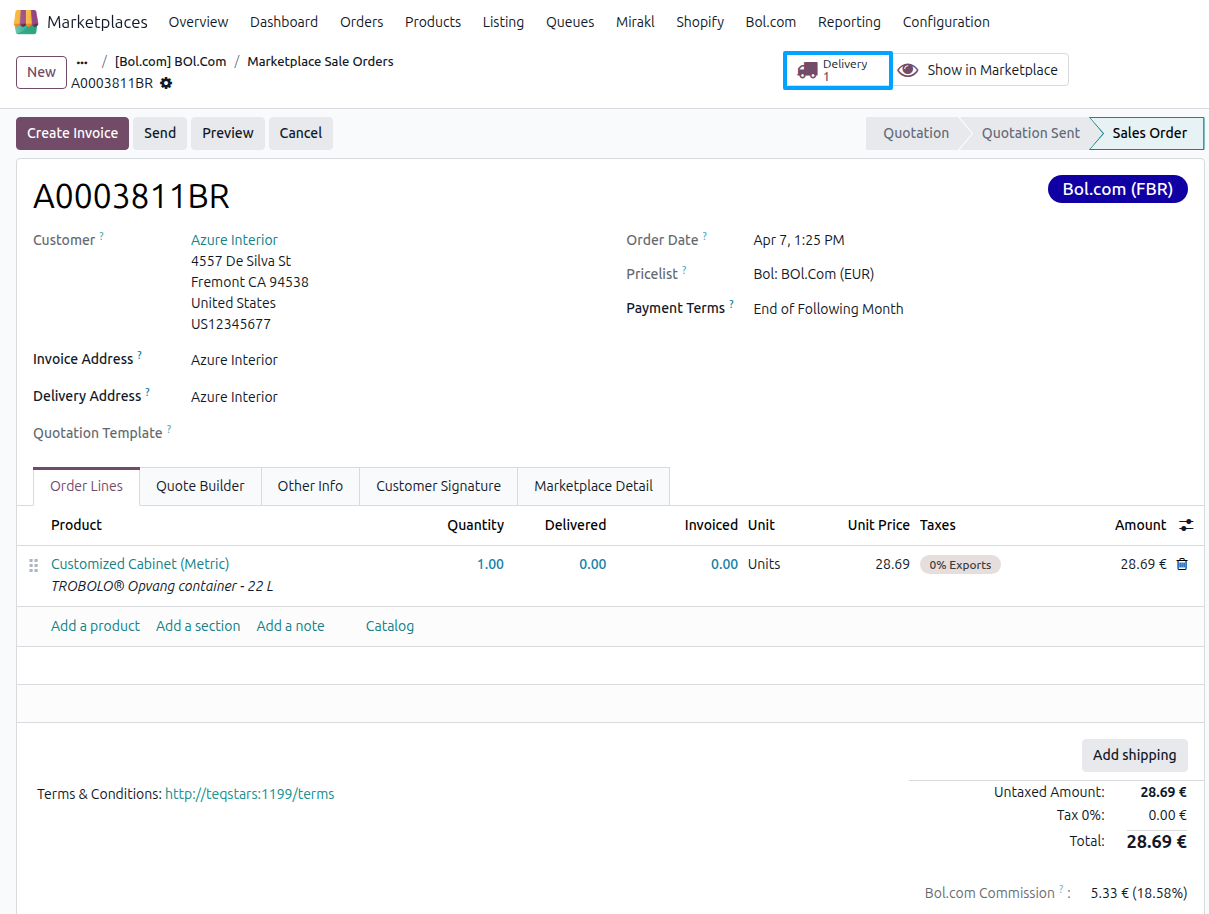
Task: Open Customized Cabinet (Metric) product link
Action: pos(140,564)
